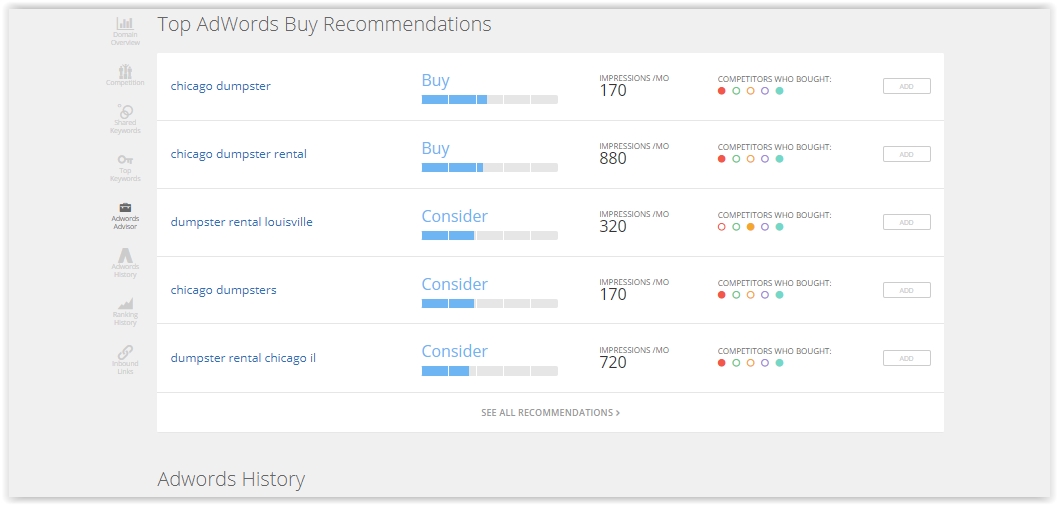Add chicago dumpster rental keyword
The height and width of the screenshot is (505, 1058).
pos(906,154)
